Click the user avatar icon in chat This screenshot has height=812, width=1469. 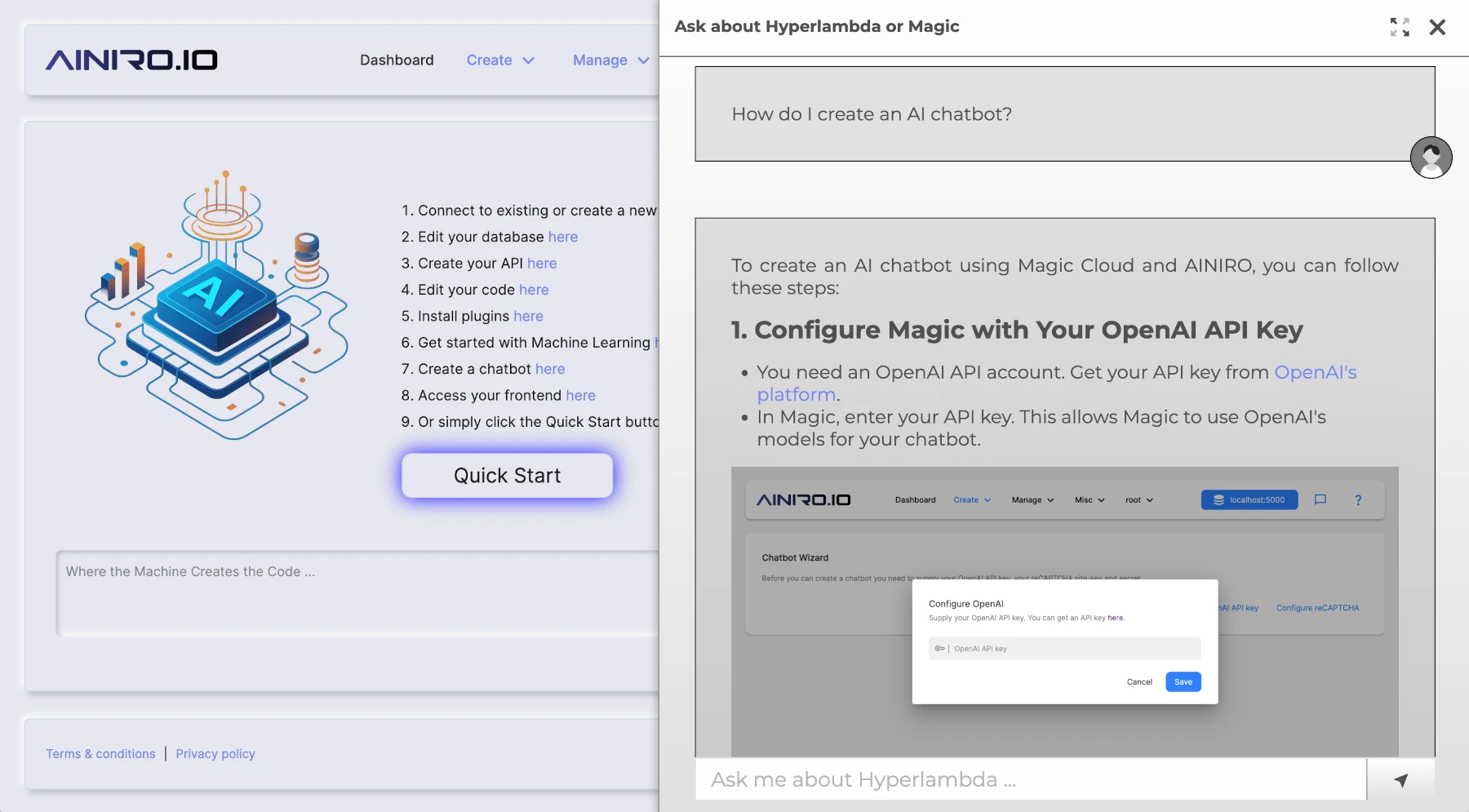click(1431, 158)
